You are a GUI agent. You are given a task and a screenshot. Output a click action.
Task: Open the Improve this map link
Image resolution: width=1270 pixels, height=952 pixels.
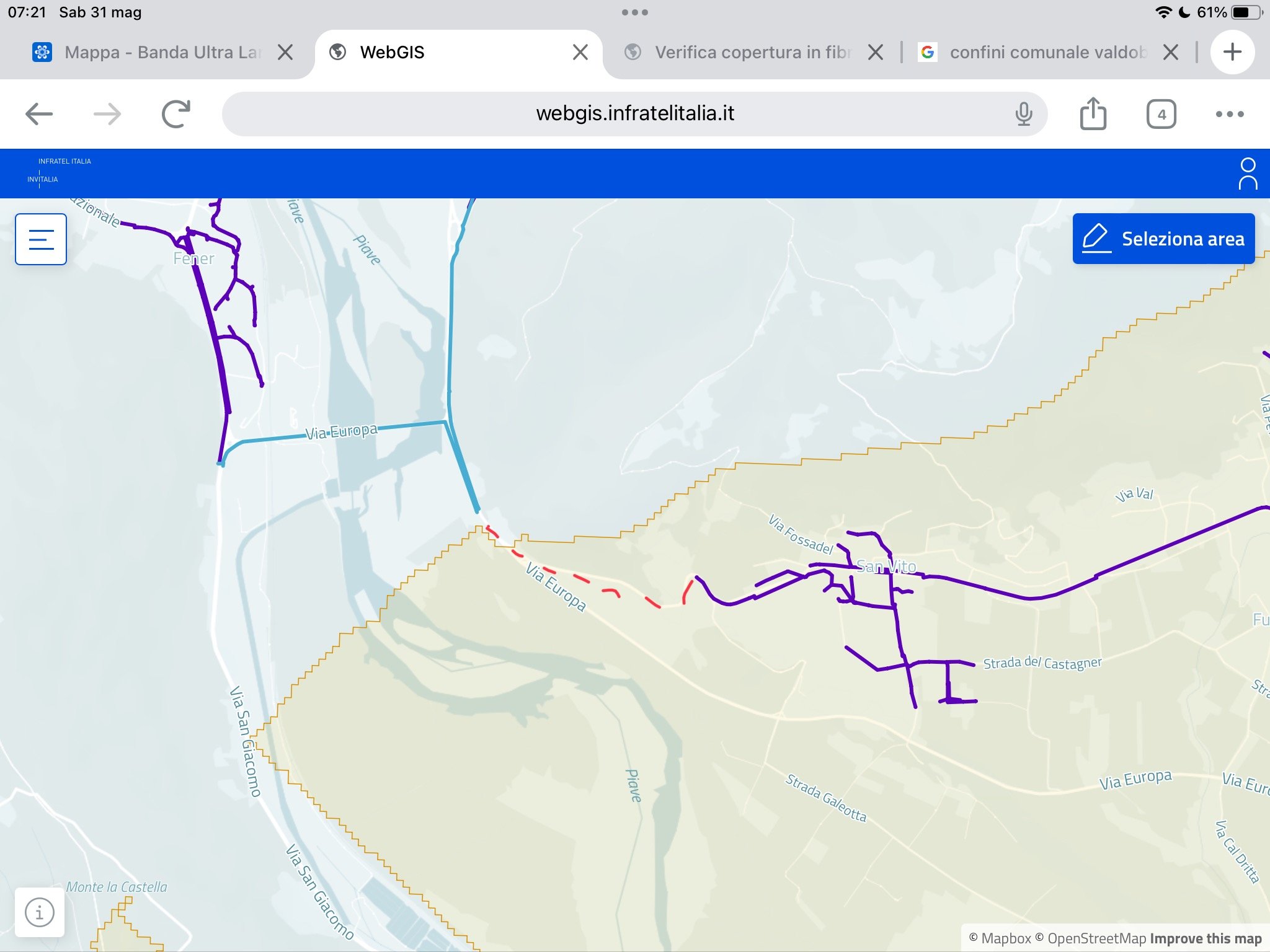[1206, 938]
